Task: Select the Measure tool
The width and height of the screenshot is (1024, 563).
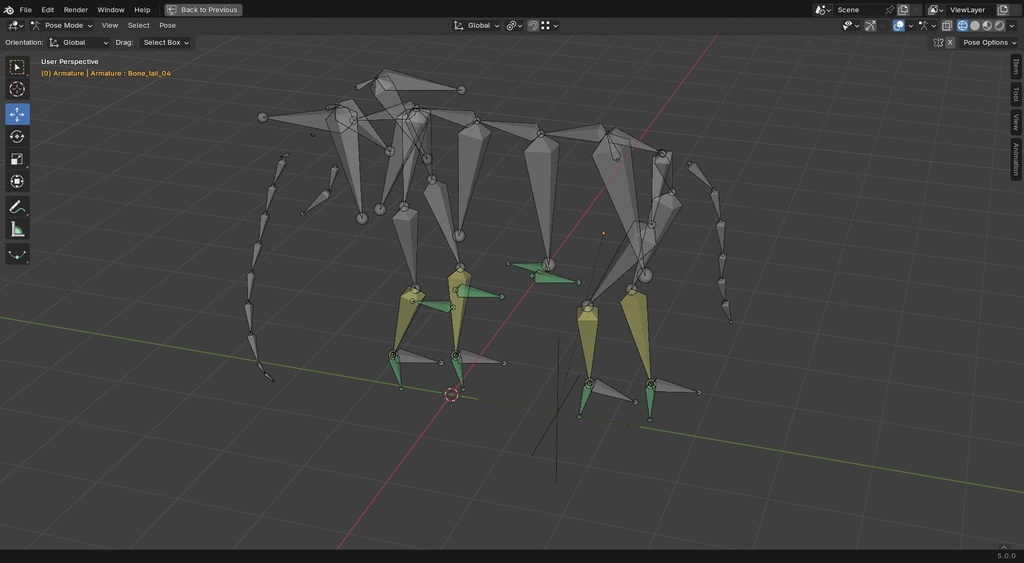Action: [x=17, y=229]
